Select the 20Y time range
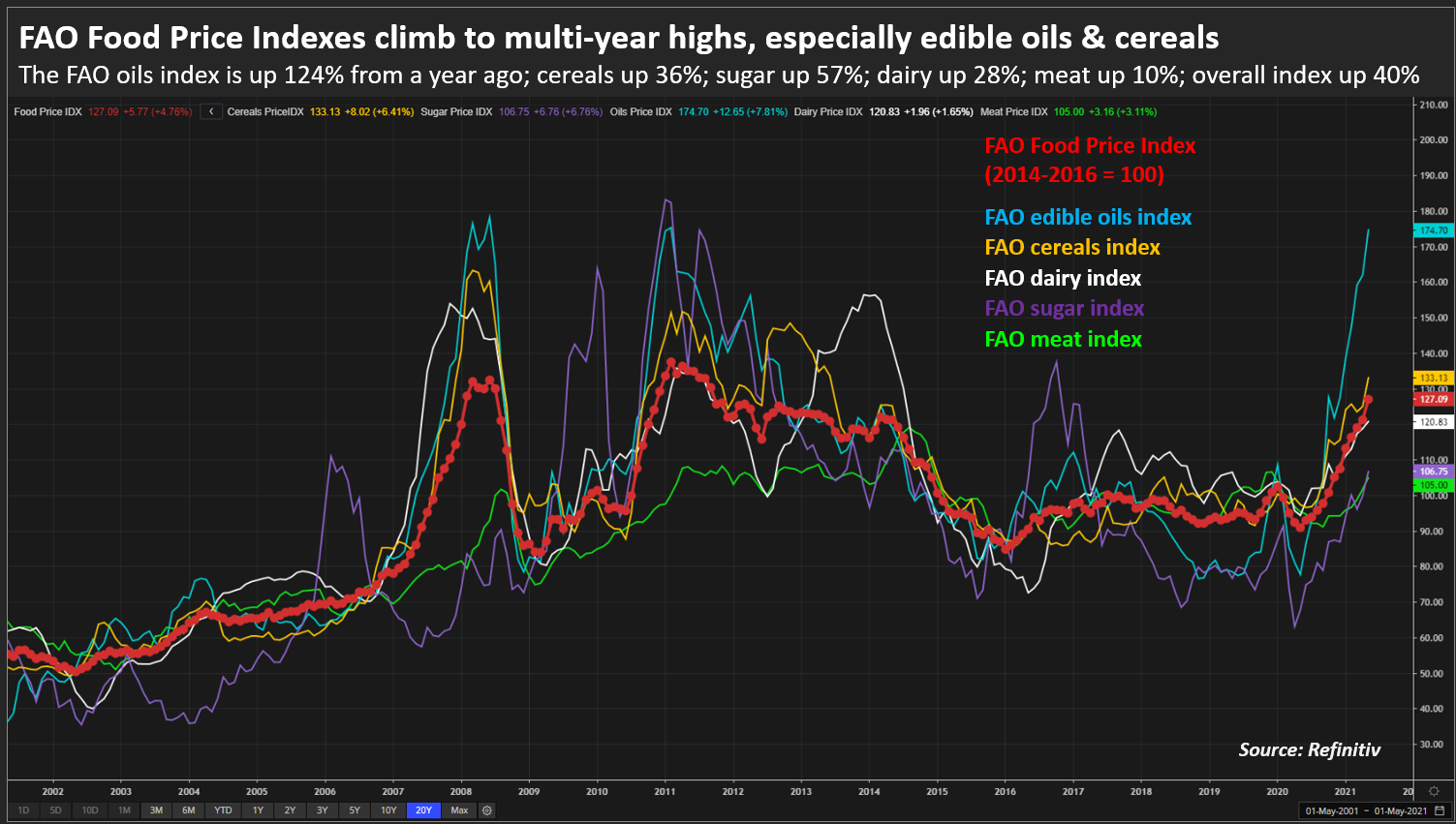The width and height of the screenshot is (1456, 824). (x=423, y=810)
